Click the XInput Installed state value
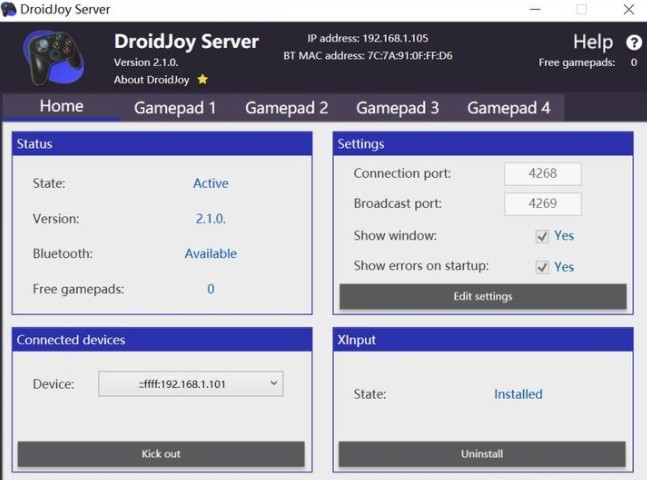This screenshot has width=647, height=480. [x=518, y=394]
